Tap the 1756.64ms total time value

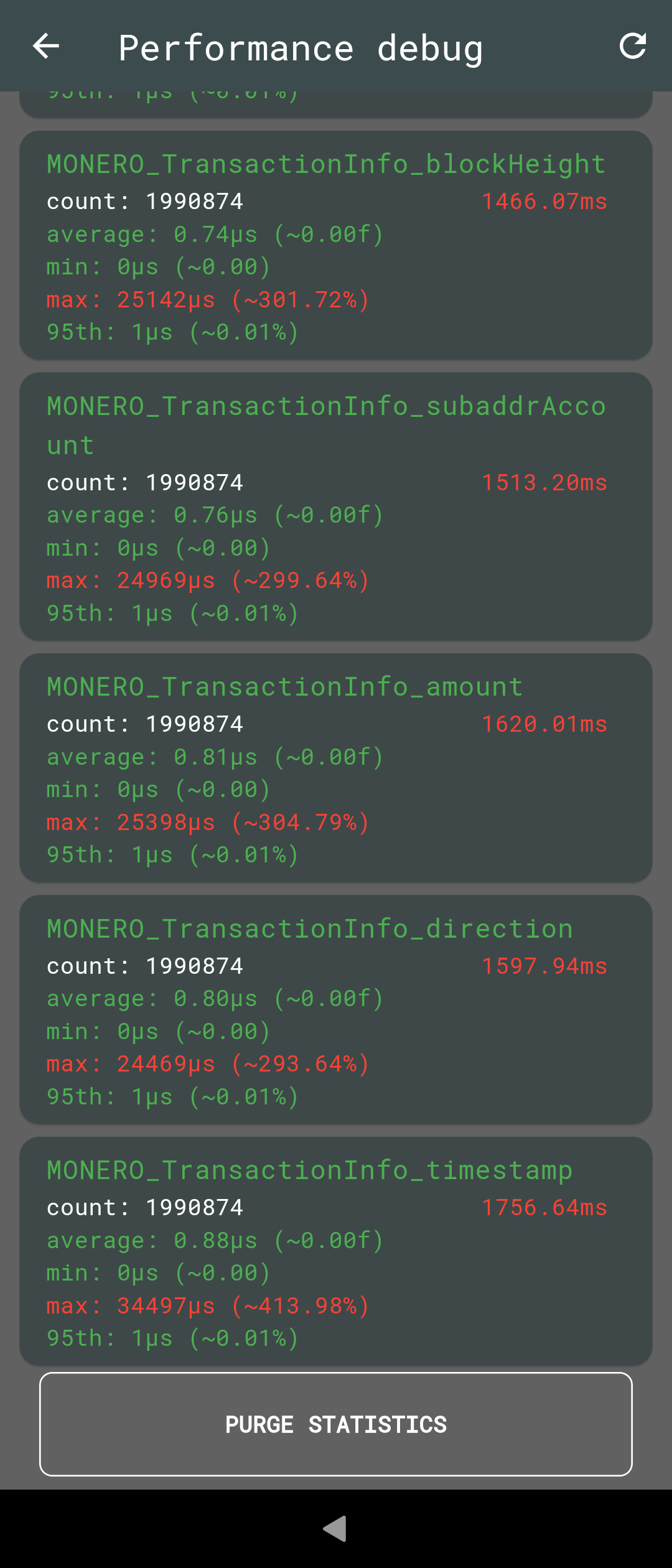pos(544,1207)
